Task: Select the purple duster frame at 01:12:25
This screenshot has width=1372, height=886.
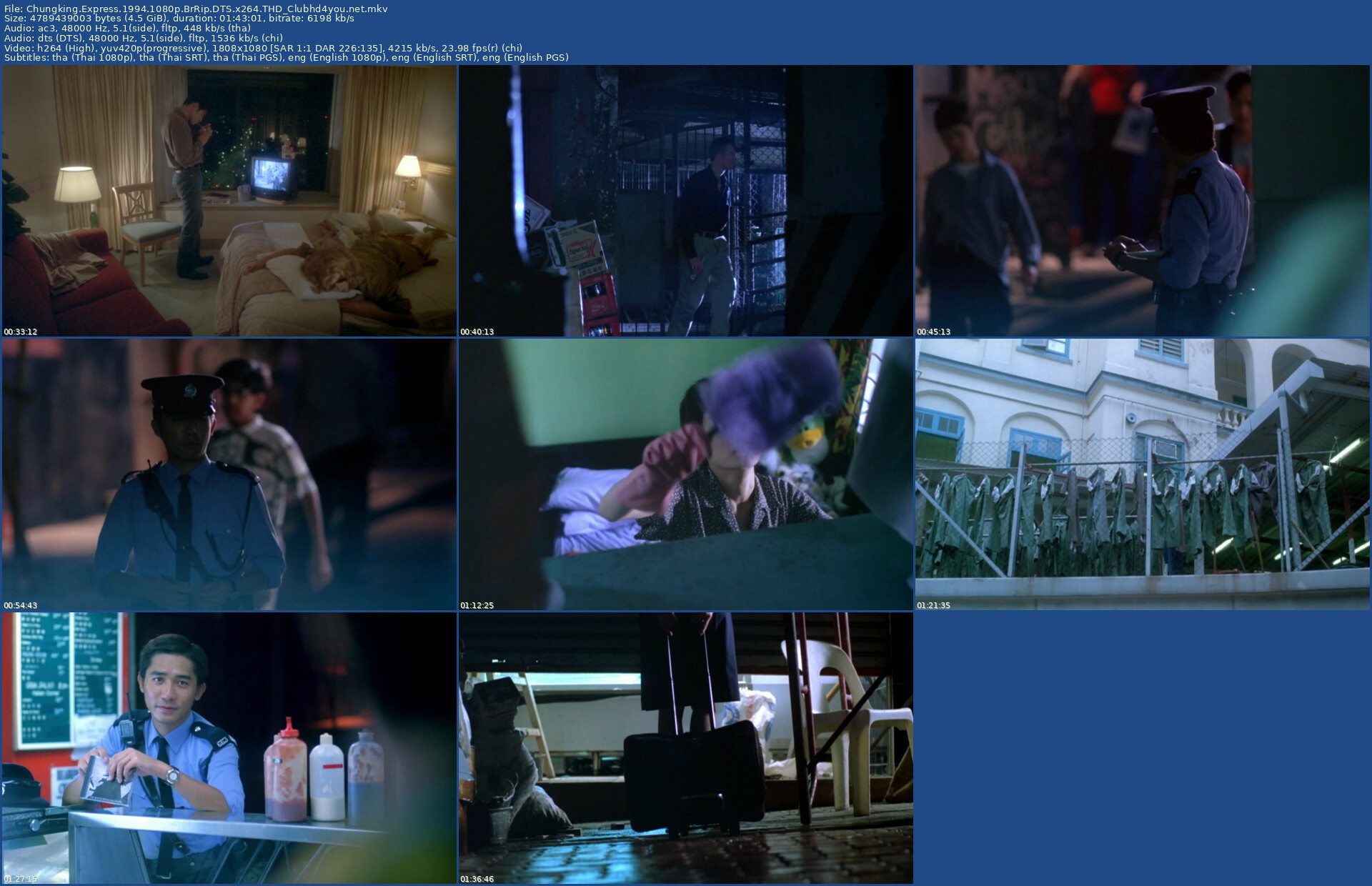Action: (685, 474)
